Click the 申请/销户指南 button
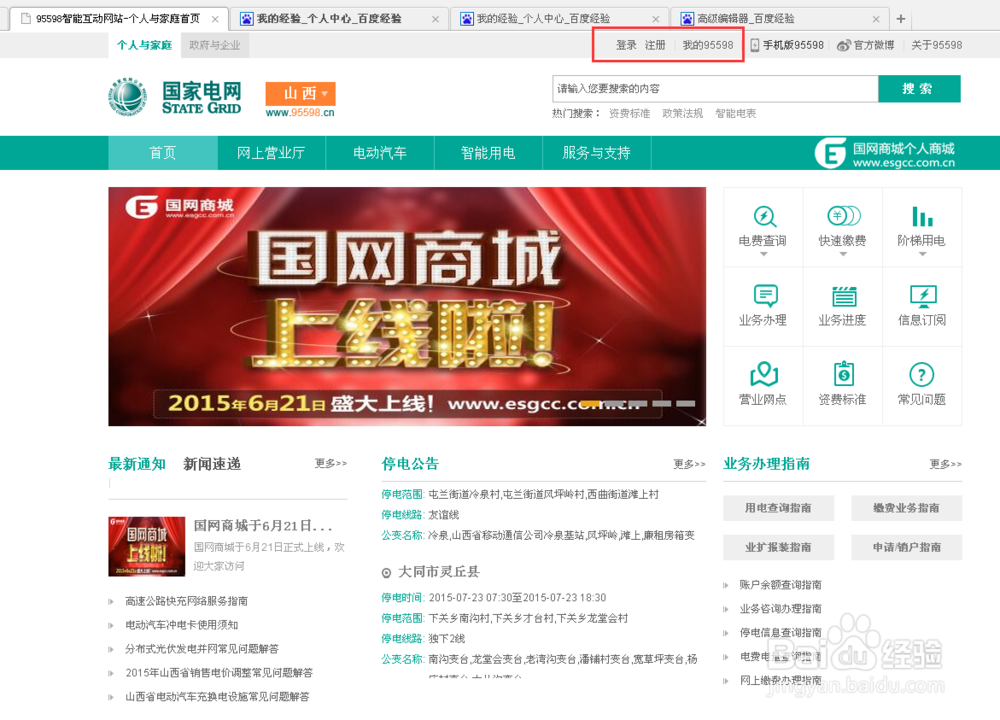The height and width of the screenshot is (720, 1000). click(x=906, y=547)
